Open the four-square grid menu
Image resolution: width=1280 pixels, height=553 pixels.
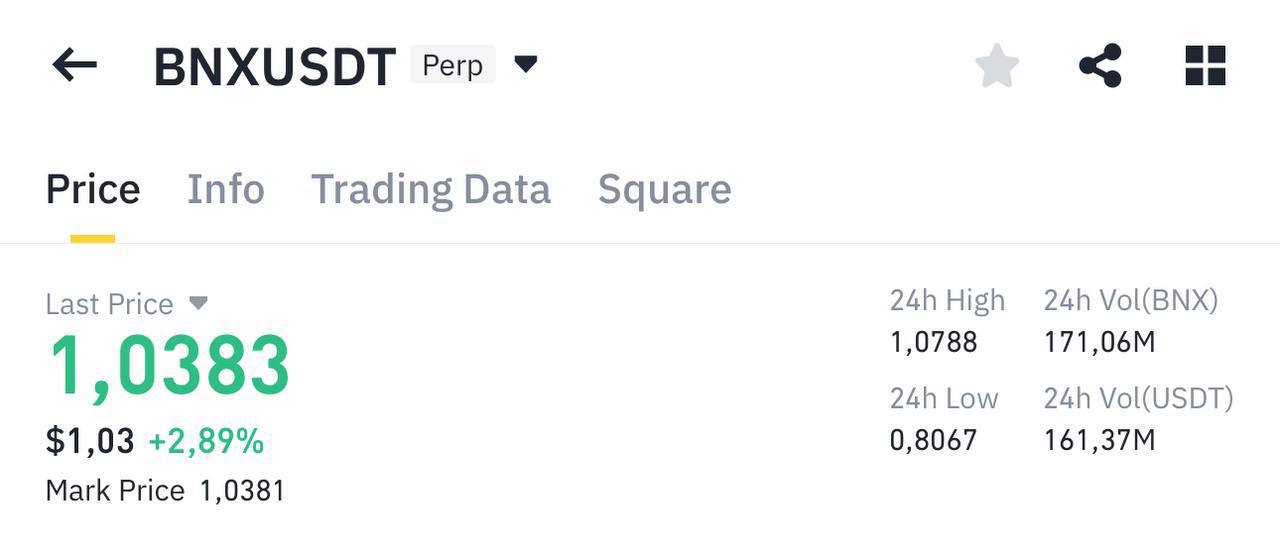[1205, 66]
